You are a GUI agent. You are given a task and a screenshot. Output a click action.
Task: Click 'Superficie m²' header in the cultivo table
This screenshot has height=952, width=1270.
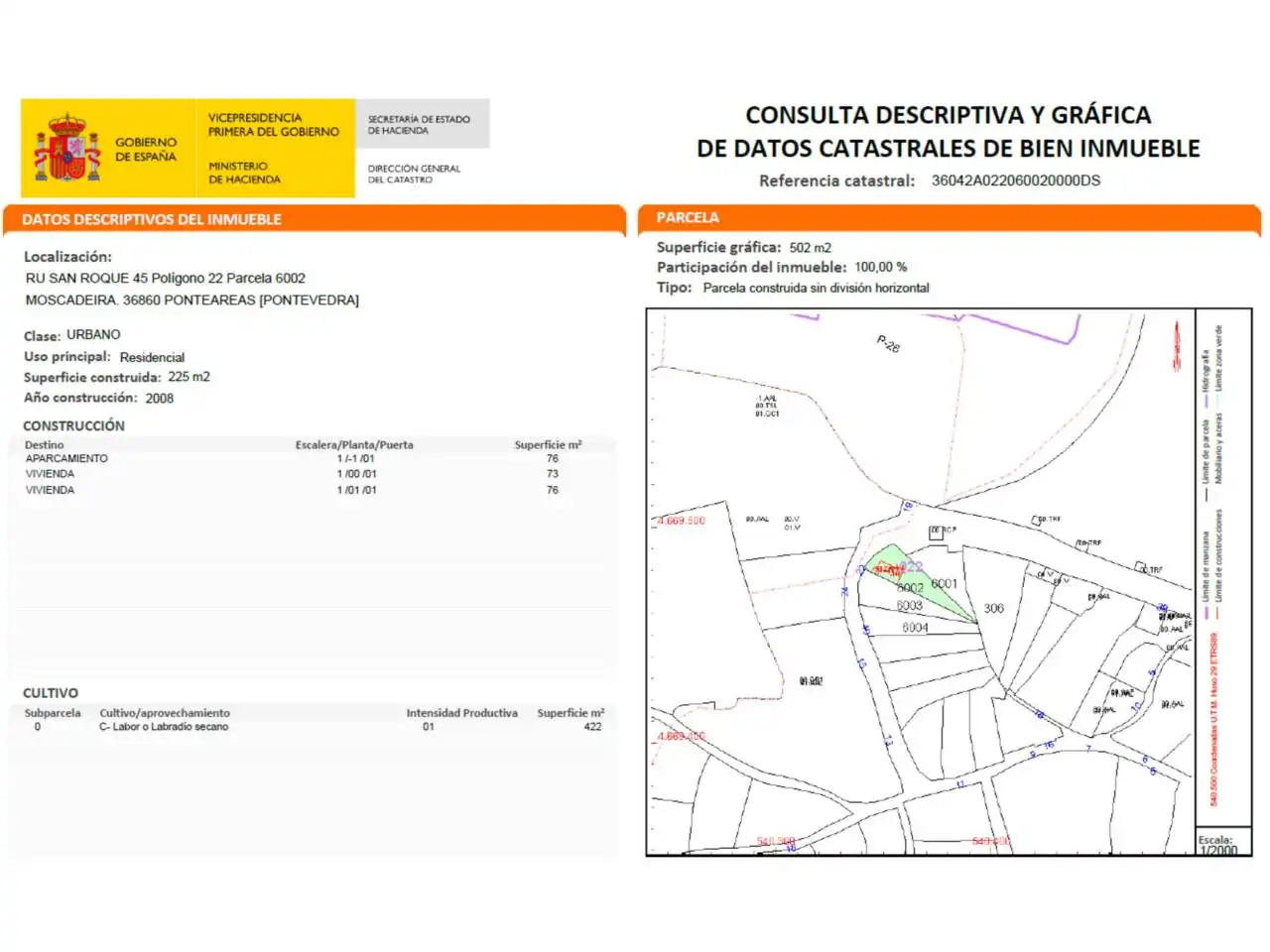click(x=571, y=713)
